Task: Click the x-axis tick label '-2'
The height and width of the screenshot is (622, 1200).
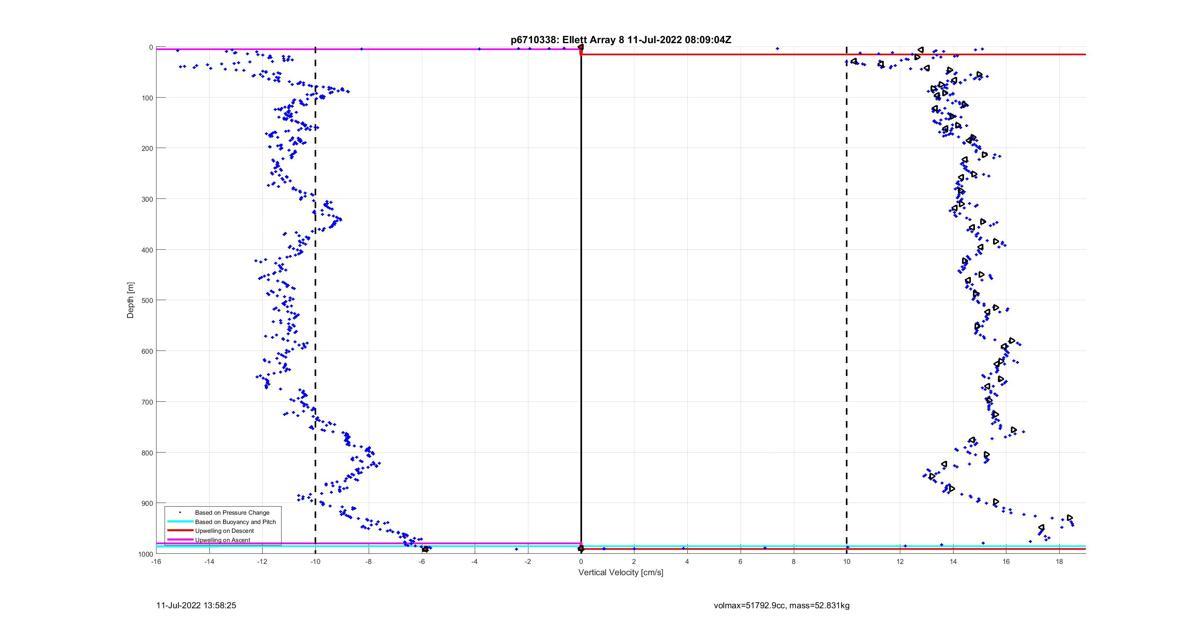Action: pos(528,562)
